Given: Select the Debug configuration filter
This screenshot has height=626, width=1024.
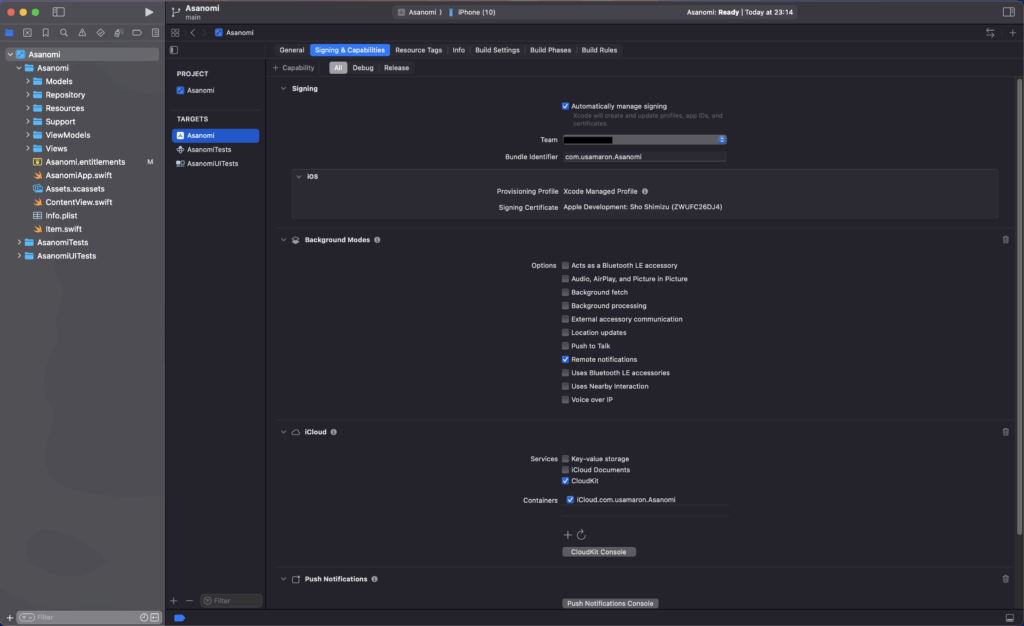Looking at the screenshot, I should (362, 68).
